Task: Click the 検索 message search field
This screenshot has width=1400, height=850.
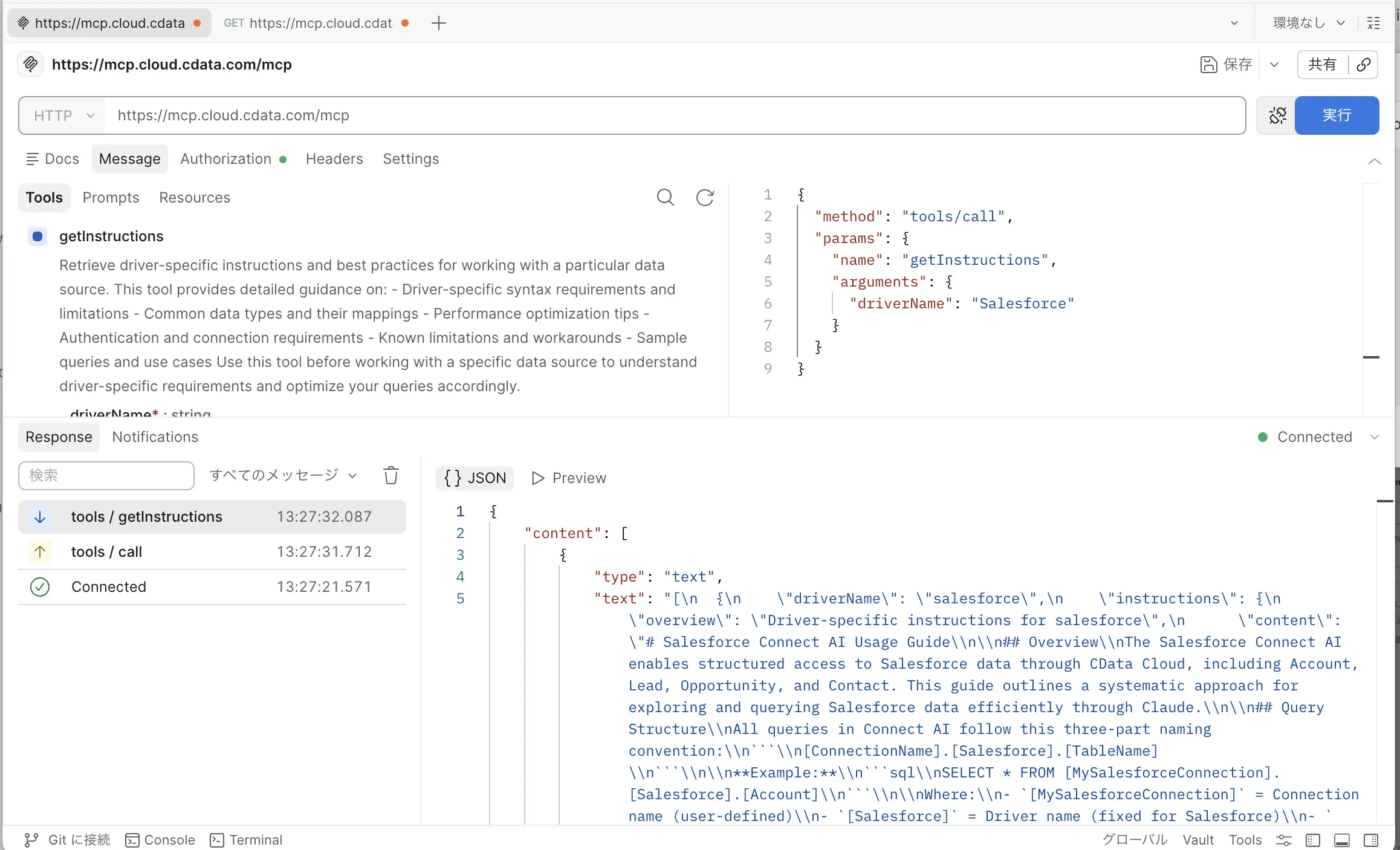Action: click(106, 476)
